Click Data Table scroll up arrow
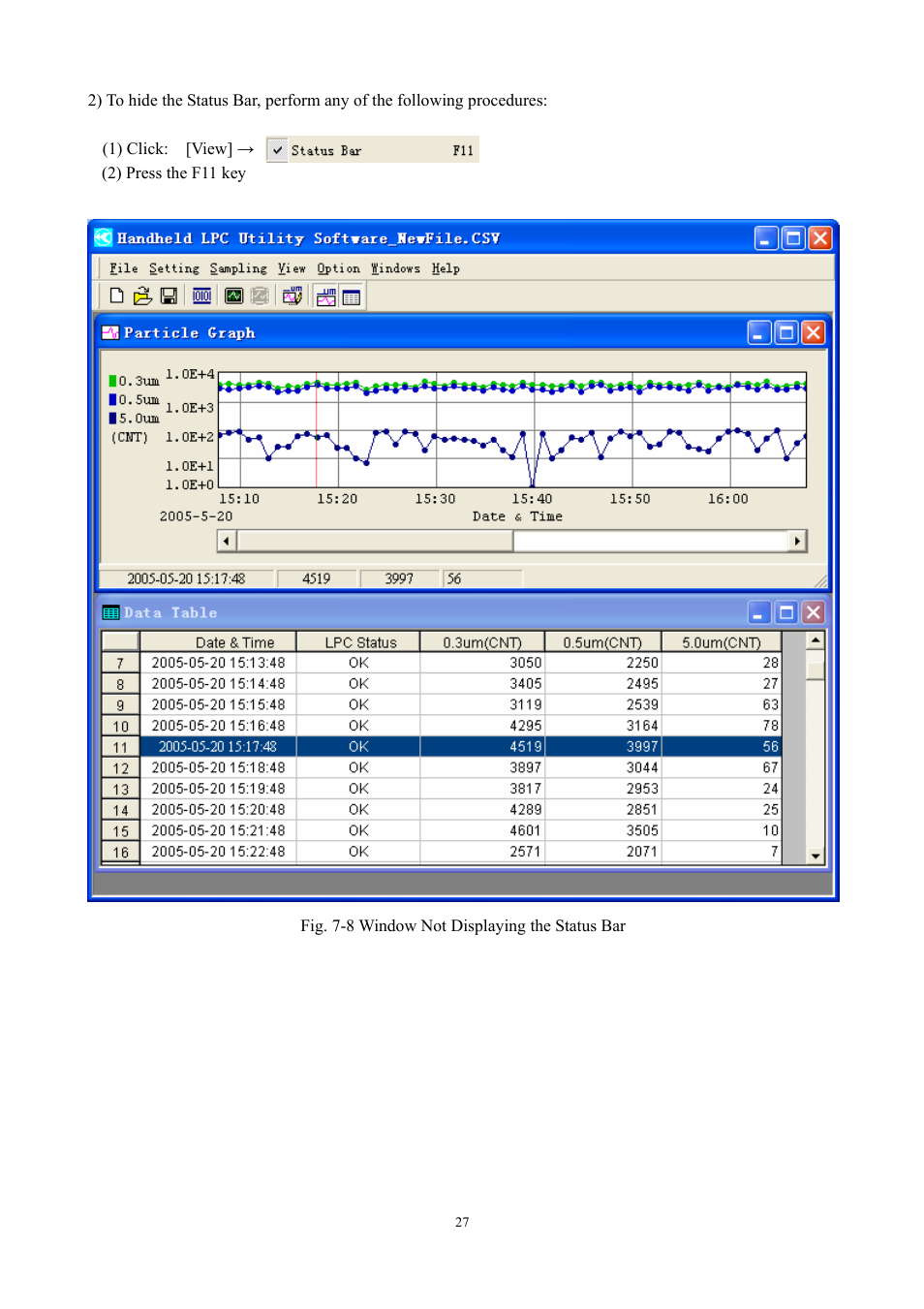The height and width of the screenshot is (1309, 924). click(x=816, y=640)
